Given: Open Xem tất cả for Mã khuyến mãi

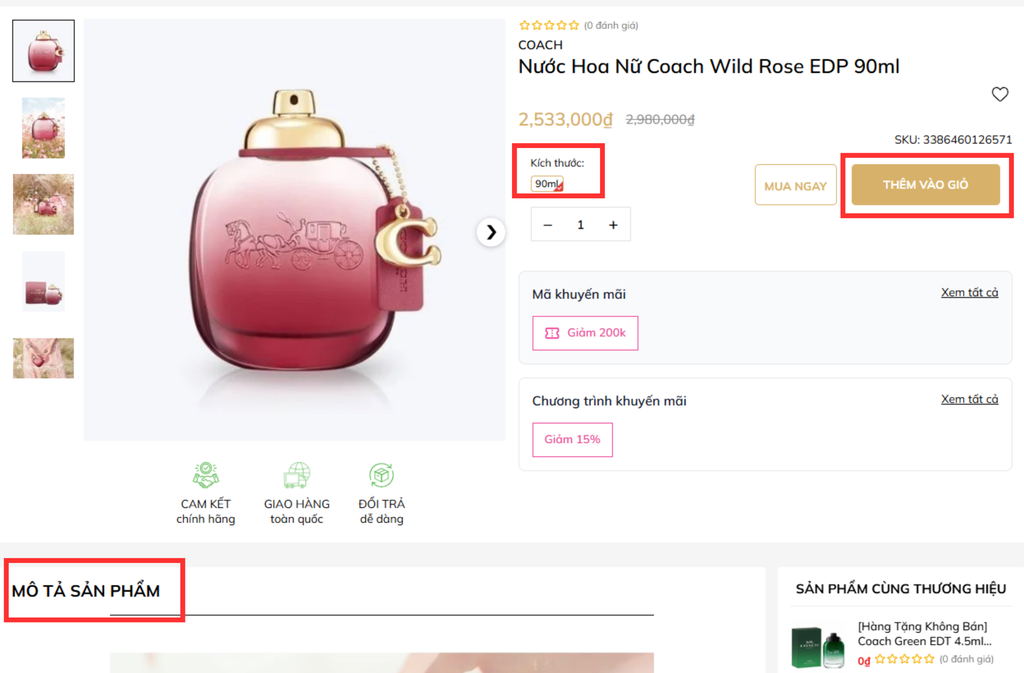Looking at the screenshot, I should coord(969,292).
